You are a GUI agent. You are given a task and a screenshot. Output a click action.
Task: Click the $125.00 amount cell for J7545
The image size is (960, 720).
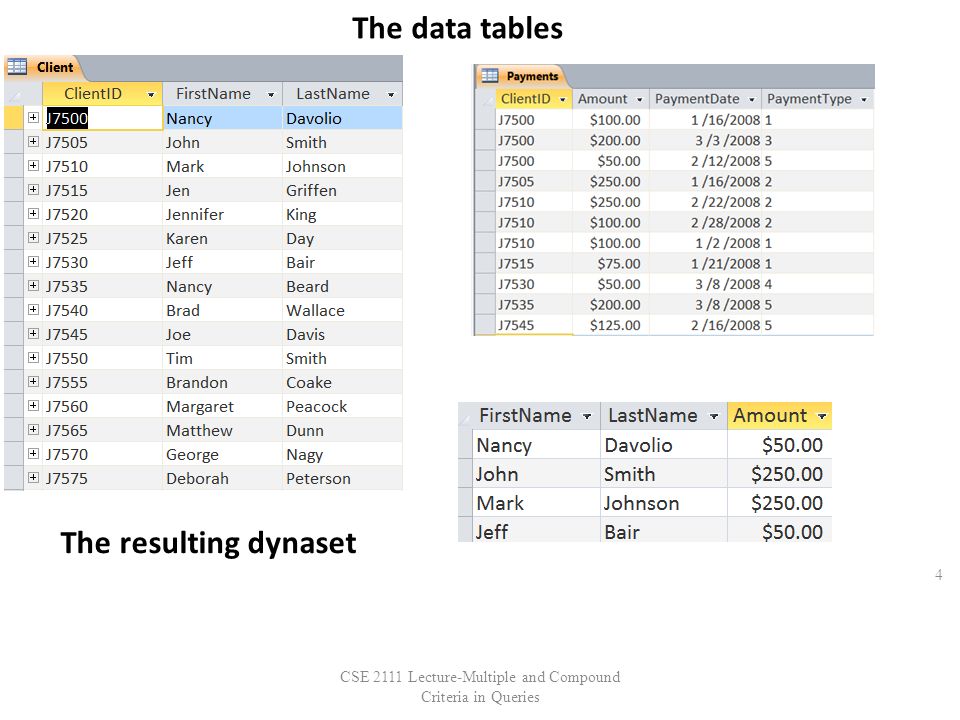pyautogui.click(x=610, y=325)
